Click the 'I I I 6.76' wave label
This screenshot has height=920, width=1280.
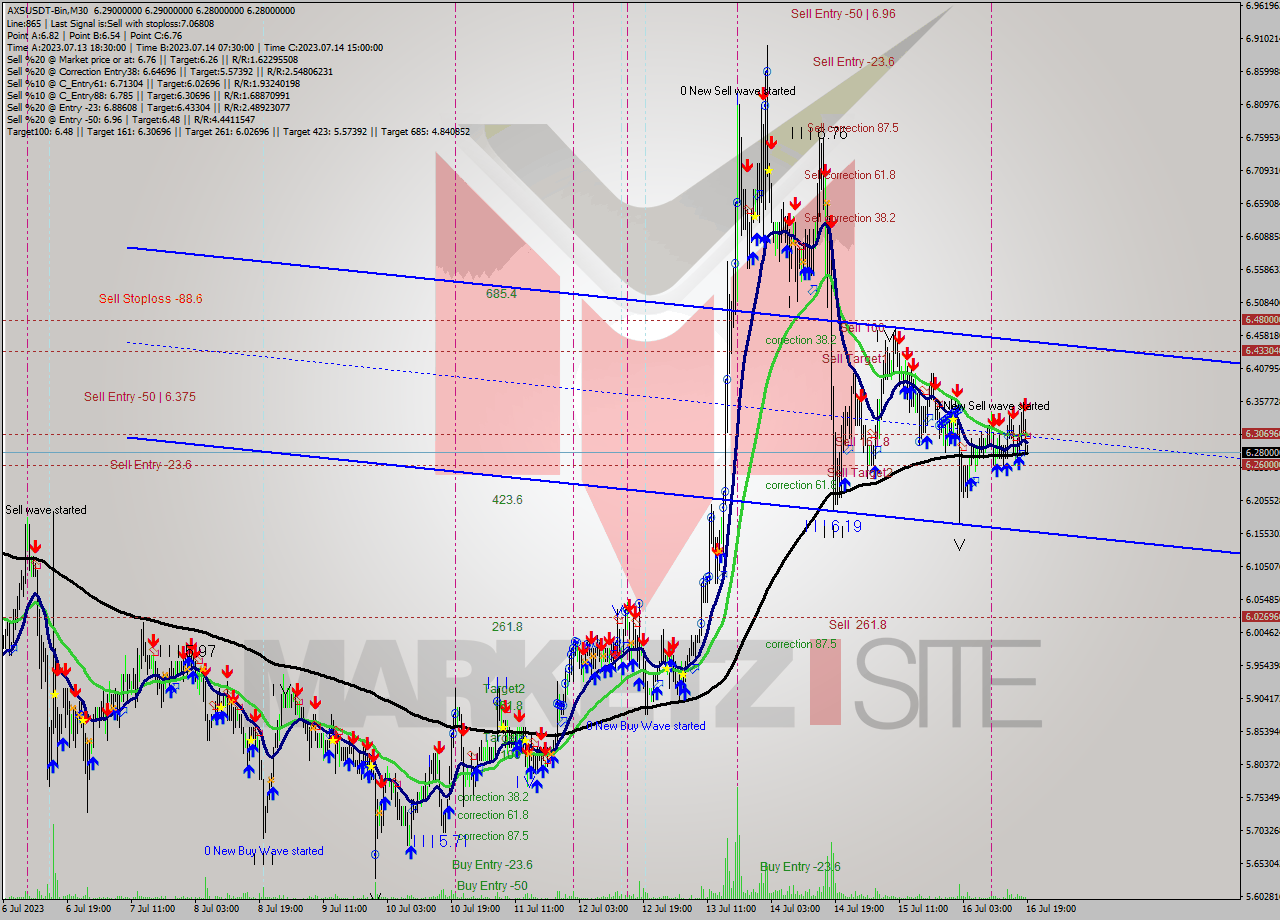[818, 133]
